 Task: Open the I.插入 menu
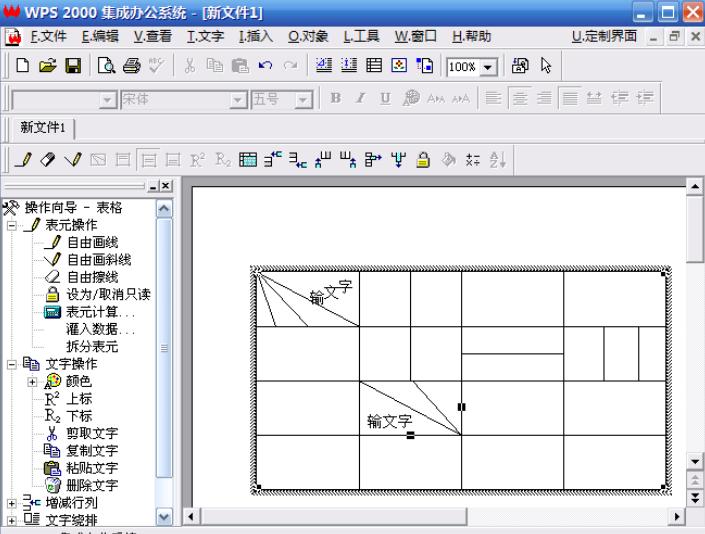tap(255, 36)
